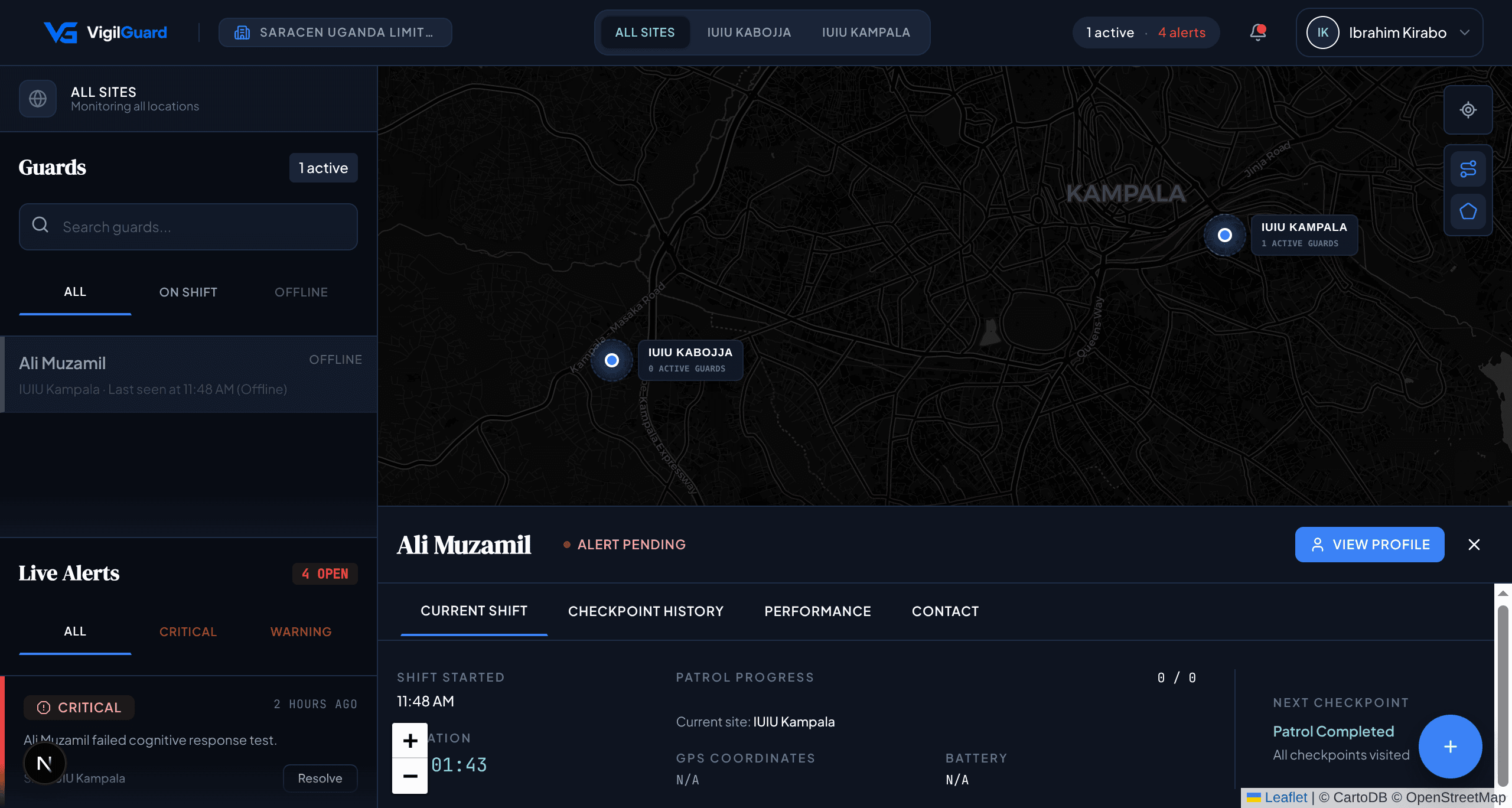Open the IUIU KAMPALA map label
1512x808 pixels.
(1304, 235)
